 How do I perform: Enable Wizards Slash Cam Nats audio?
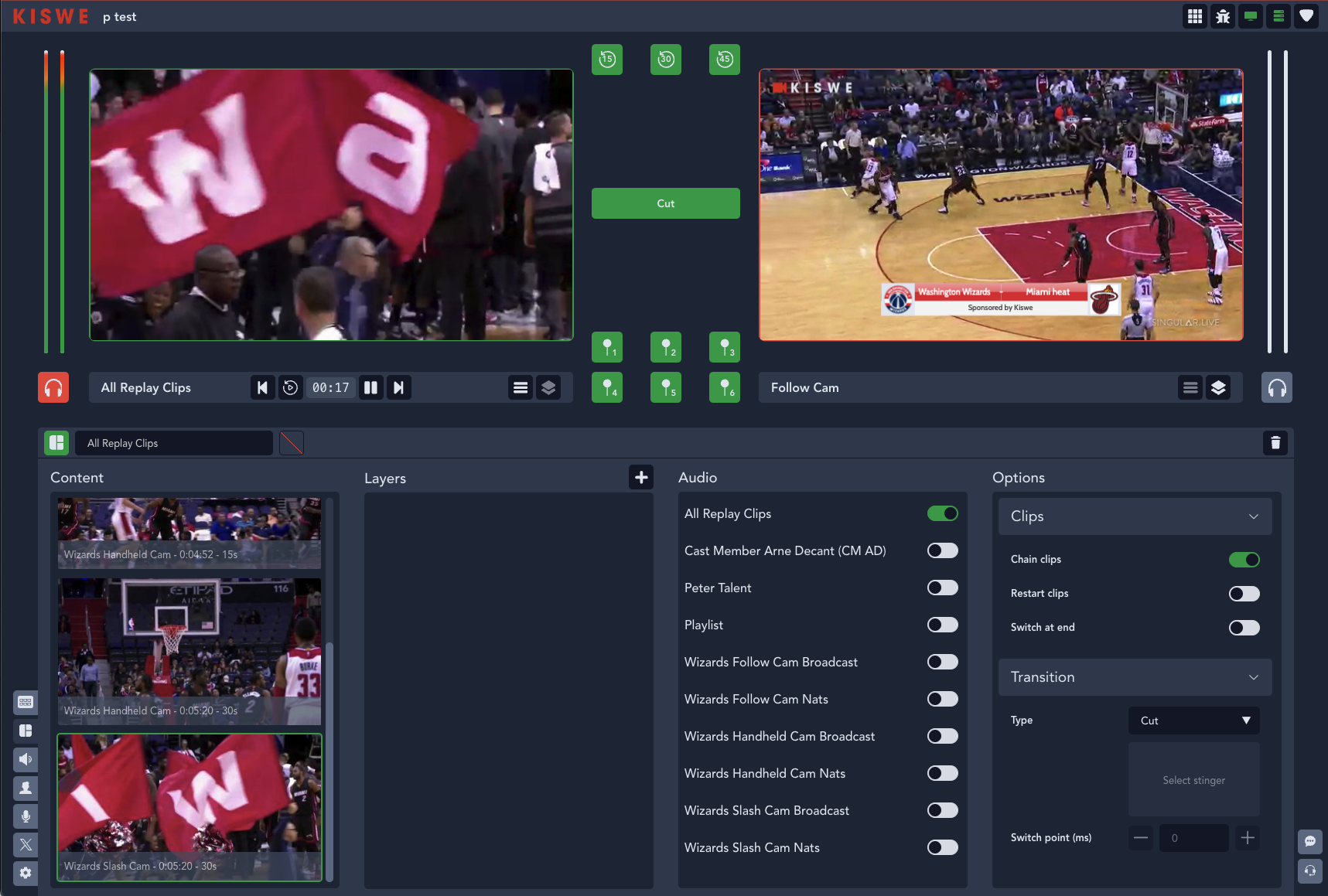(x=943, y=847)
